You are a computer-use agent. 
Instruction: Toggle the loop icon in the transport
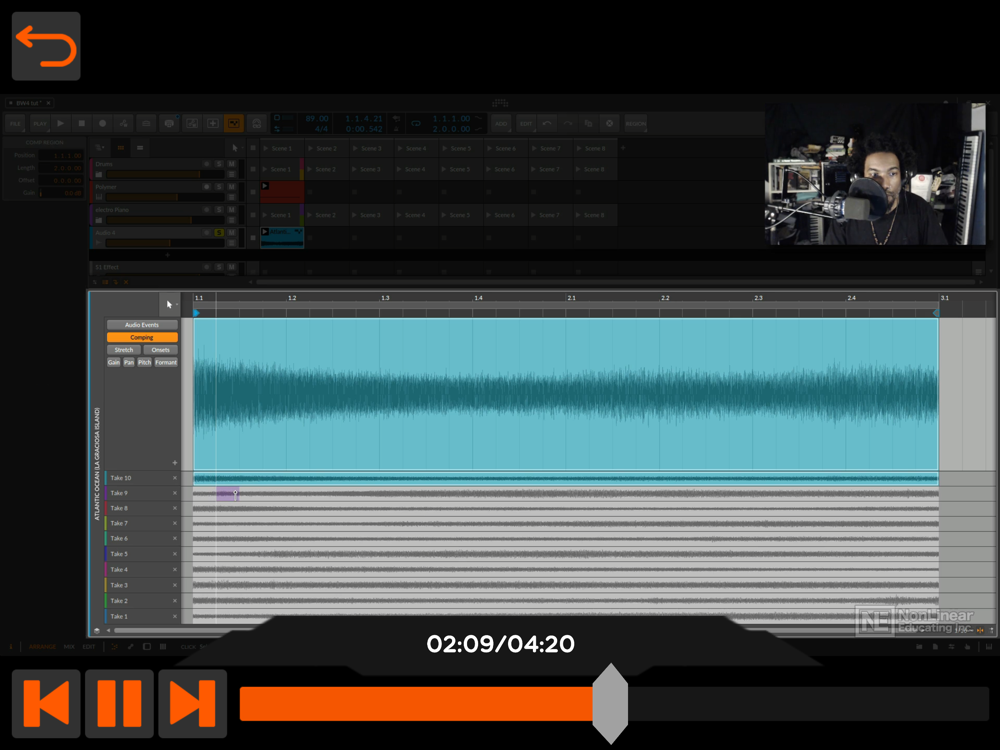pos(416,123)
